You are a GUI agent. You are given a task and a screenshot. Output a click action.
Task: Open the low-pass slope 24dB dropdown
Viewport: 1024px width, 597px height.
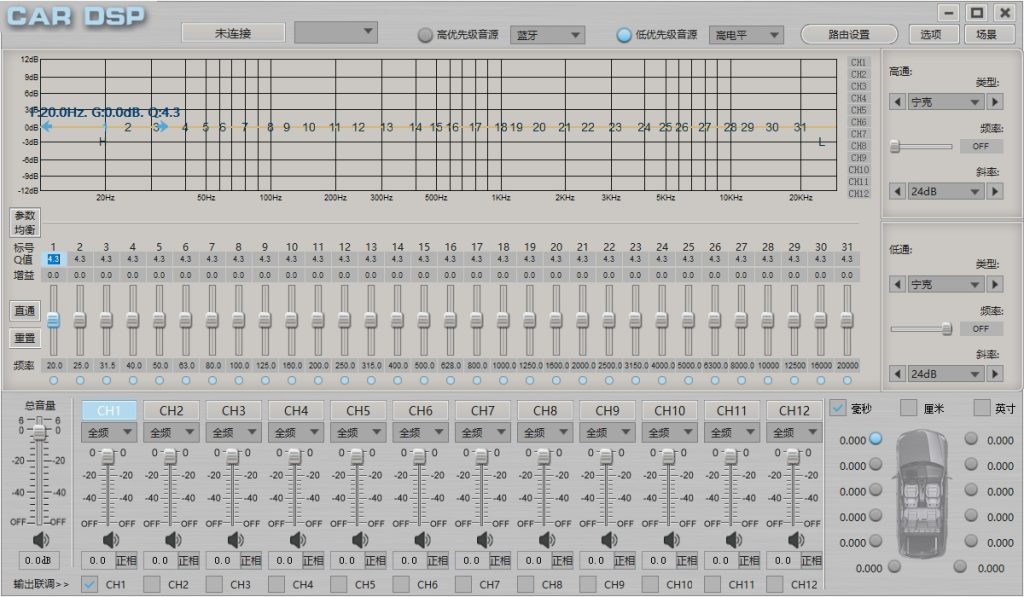pyautogui.click(x=946, y=374)
